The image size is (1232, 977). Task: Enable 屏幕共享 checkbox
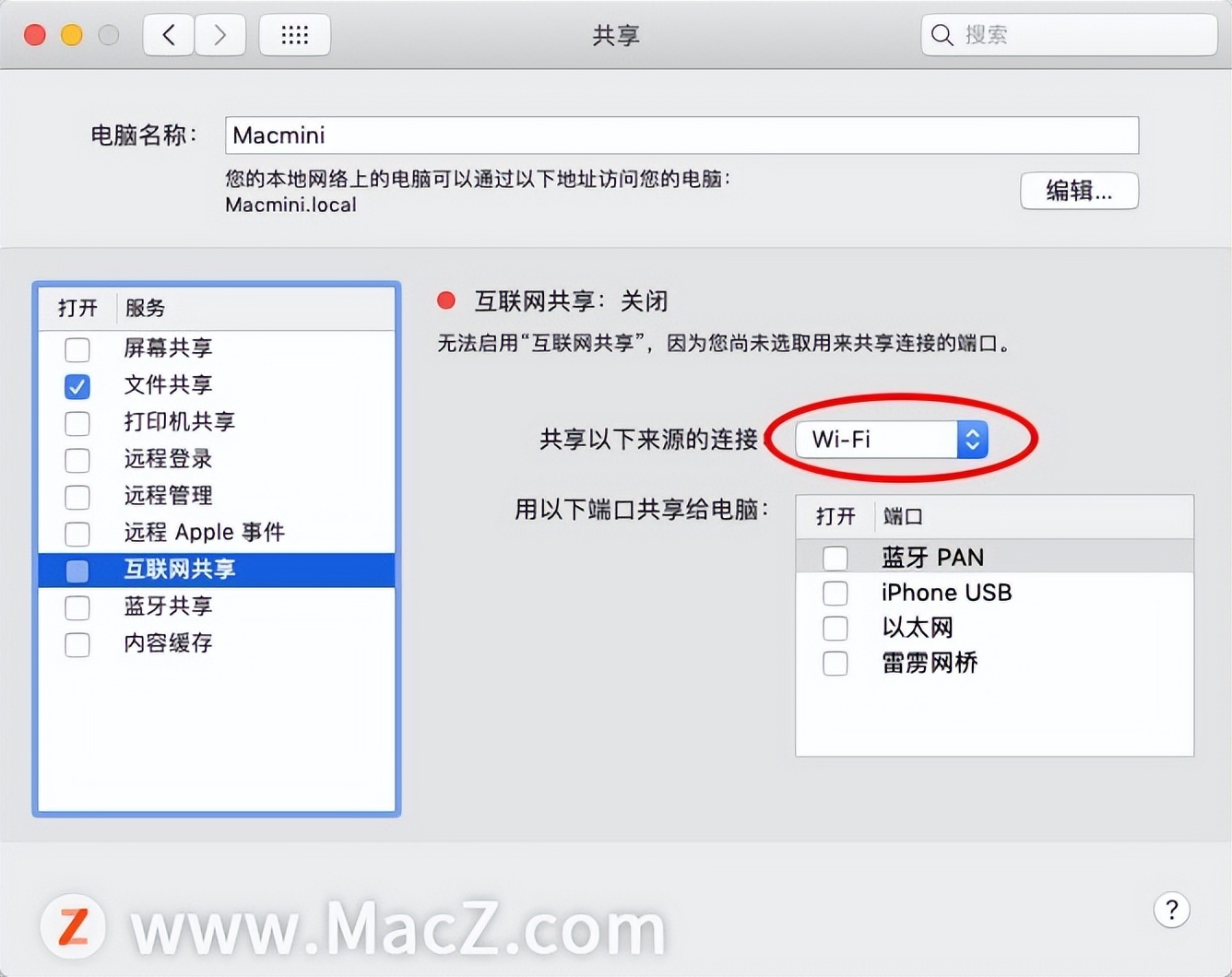point(77,349)
